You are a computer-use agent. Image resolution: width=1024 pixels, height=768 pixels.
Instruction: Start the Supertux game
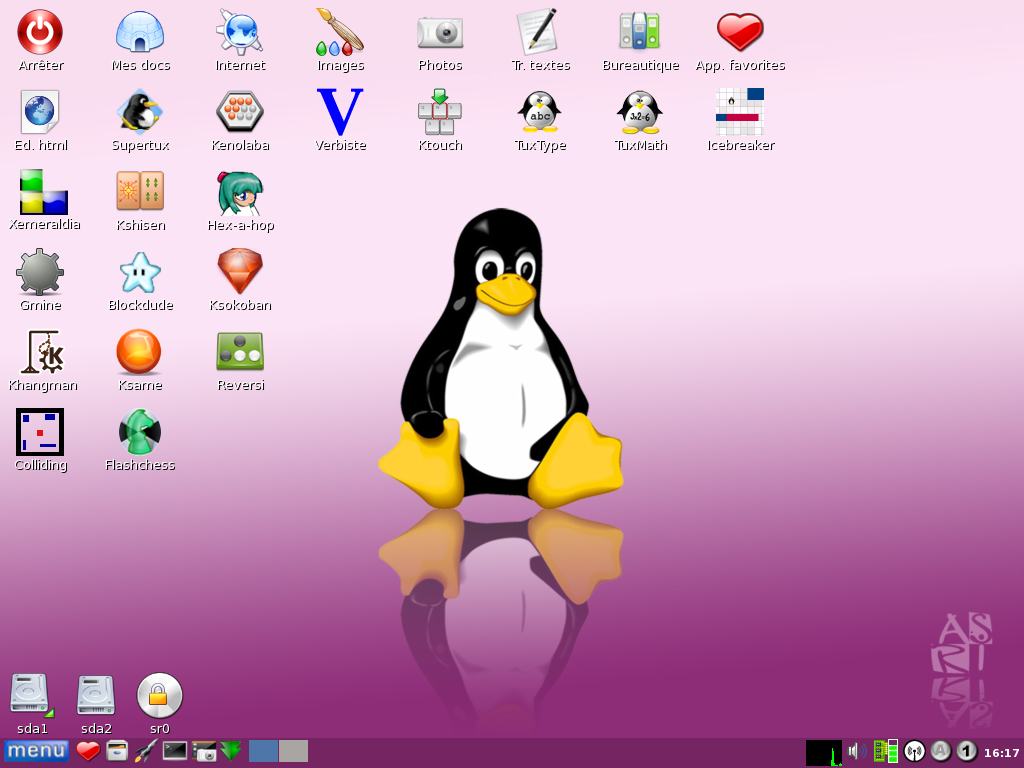point(140,112)
